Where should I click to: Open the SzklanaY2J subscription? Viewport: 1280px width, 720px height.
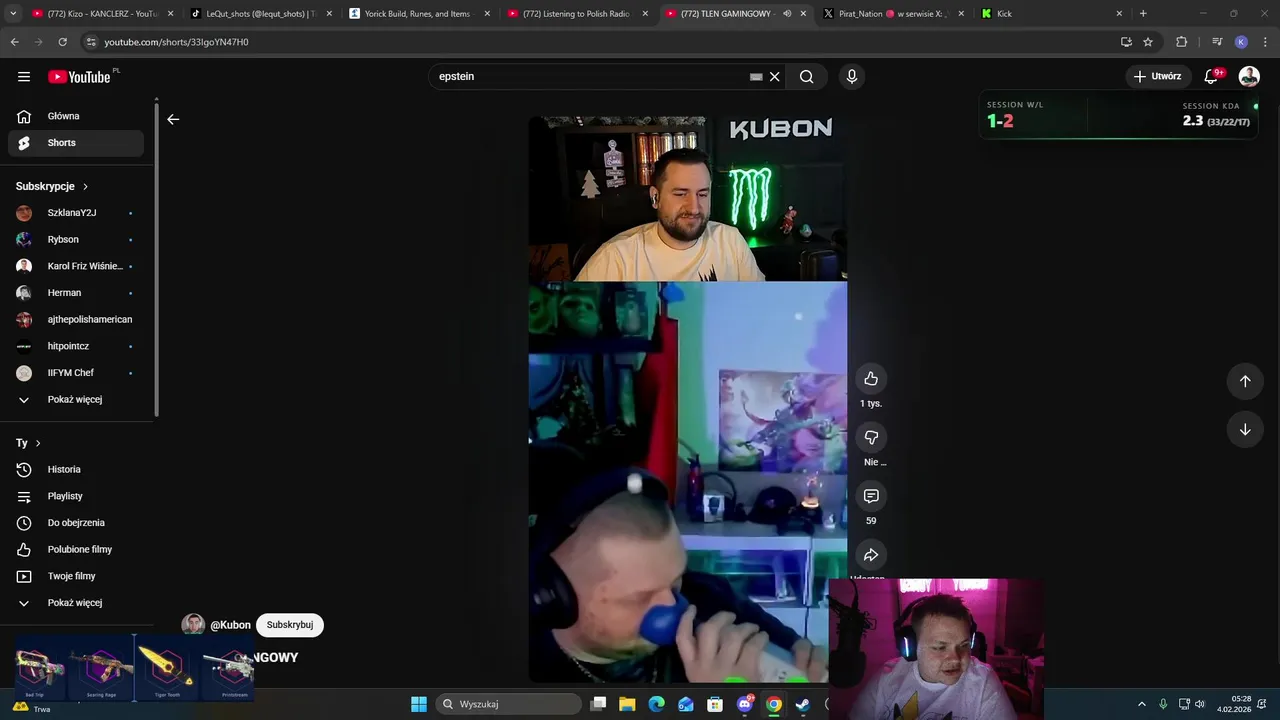[x=76, y=213]
